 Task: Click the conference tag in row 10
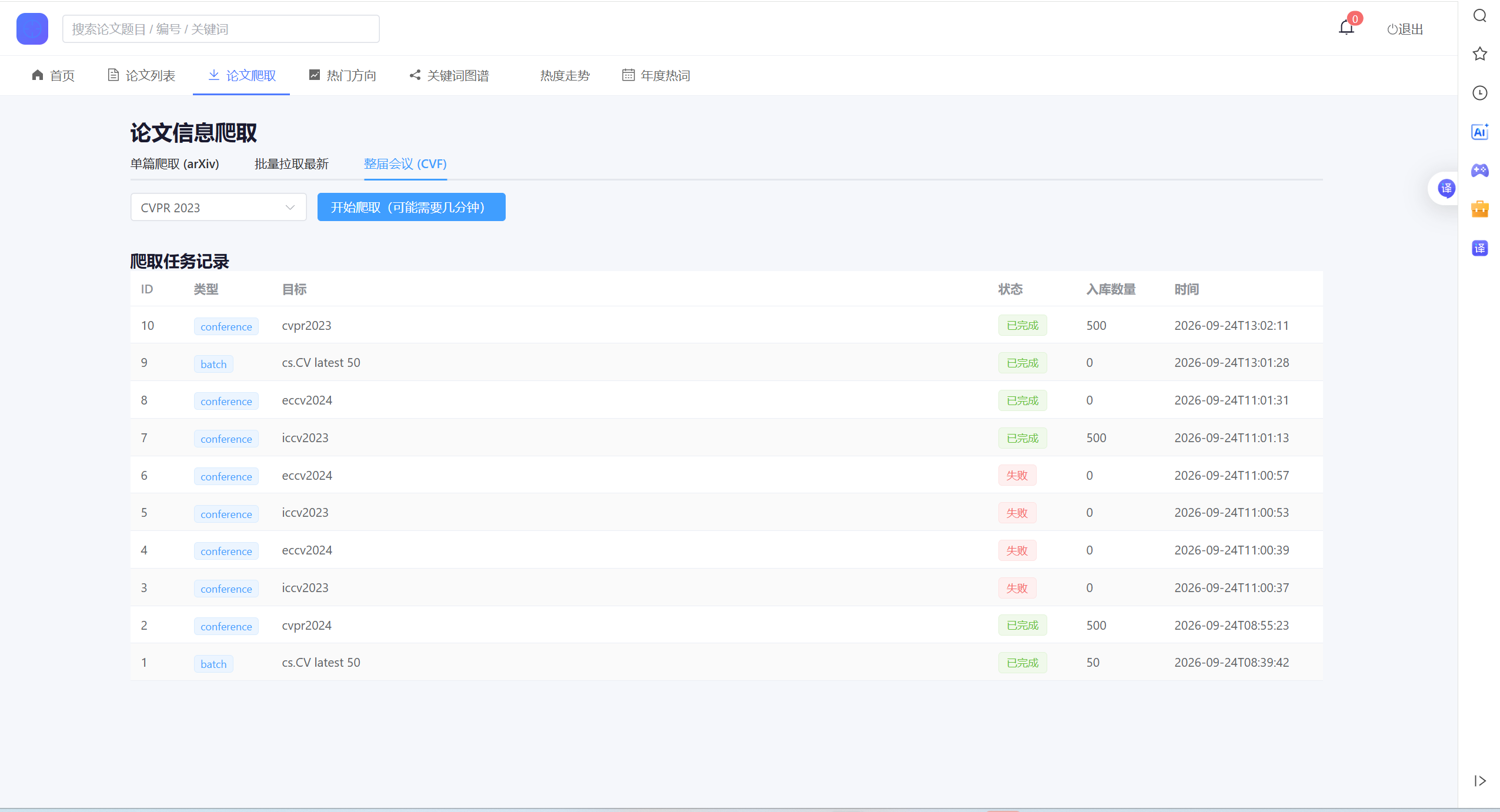pos(226,326)
